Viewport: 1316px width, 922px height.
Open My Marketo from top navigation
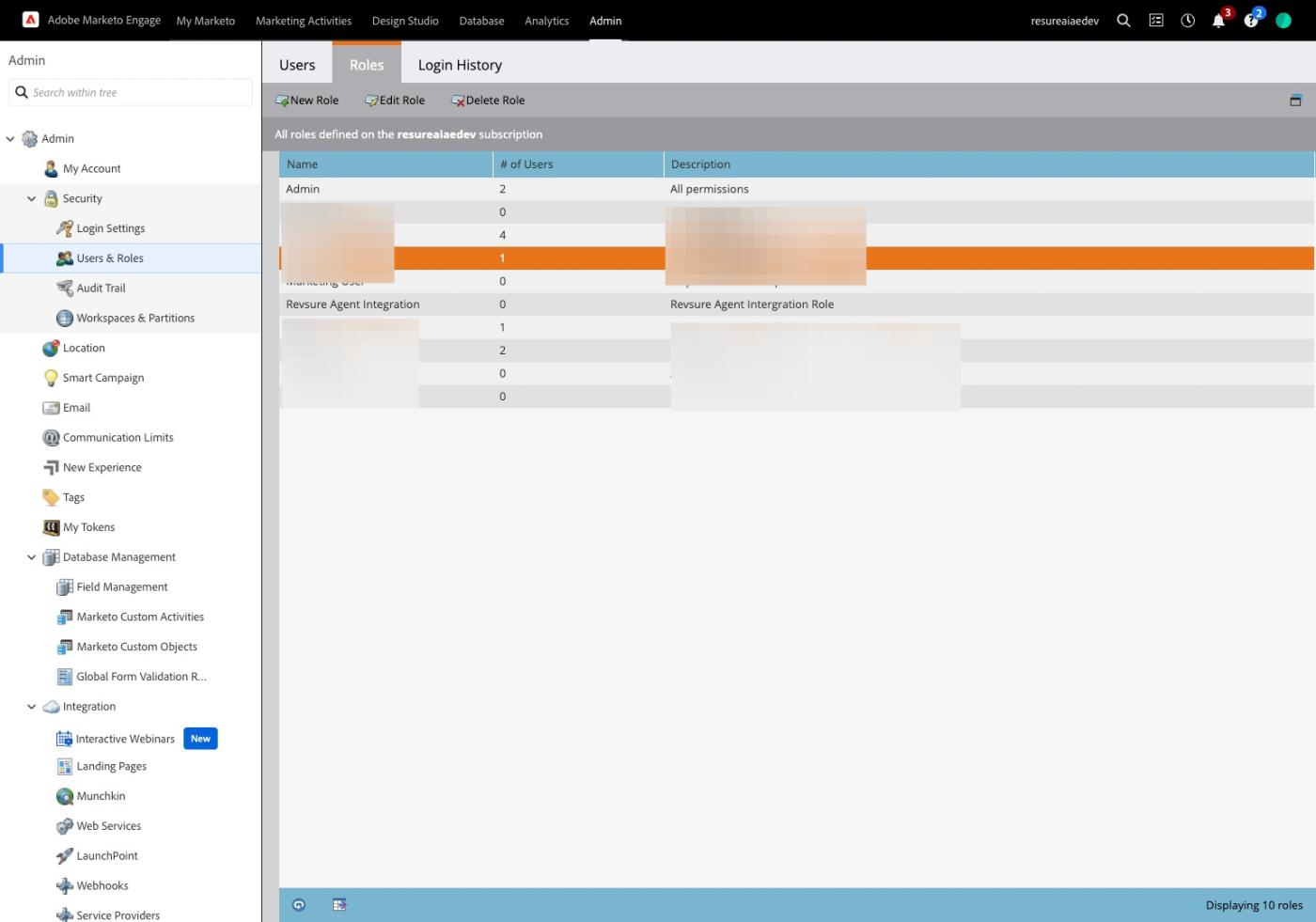coord(206,21)
